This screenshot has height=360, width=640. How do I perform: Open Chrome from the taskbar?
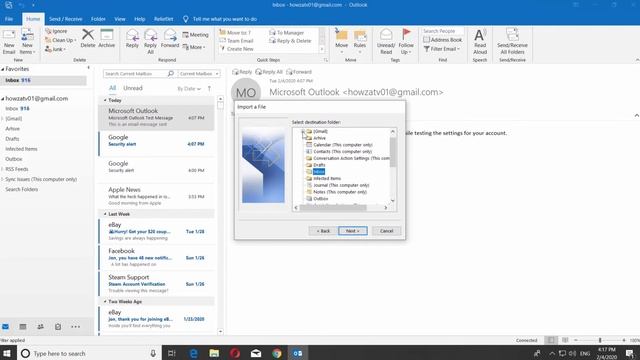(x=277, y=353)
